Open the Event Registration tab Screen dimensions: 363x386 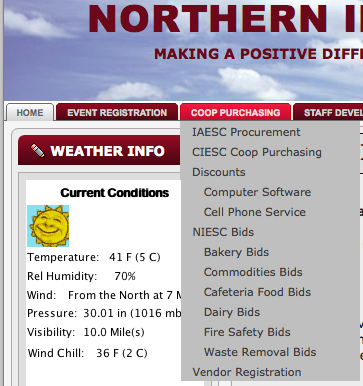(117, 112)
